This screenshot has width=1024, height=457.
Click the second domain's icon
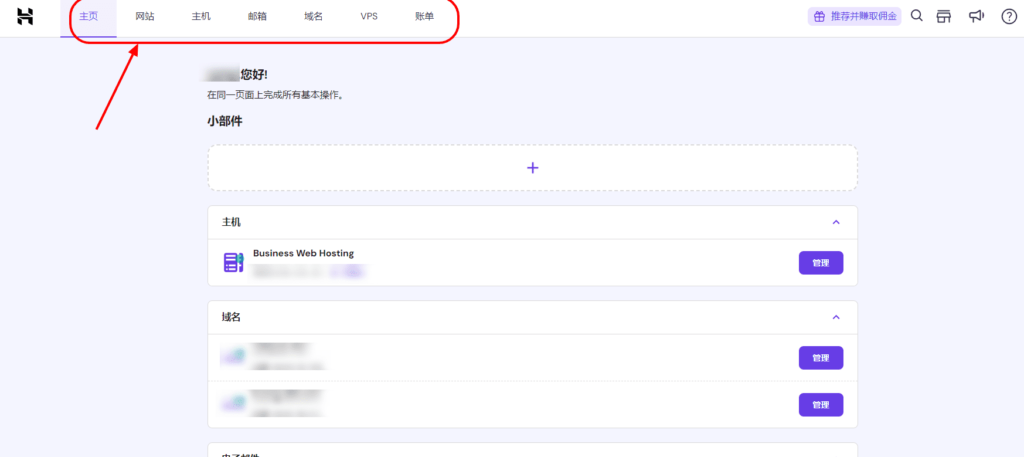click(x=233, y=404)
